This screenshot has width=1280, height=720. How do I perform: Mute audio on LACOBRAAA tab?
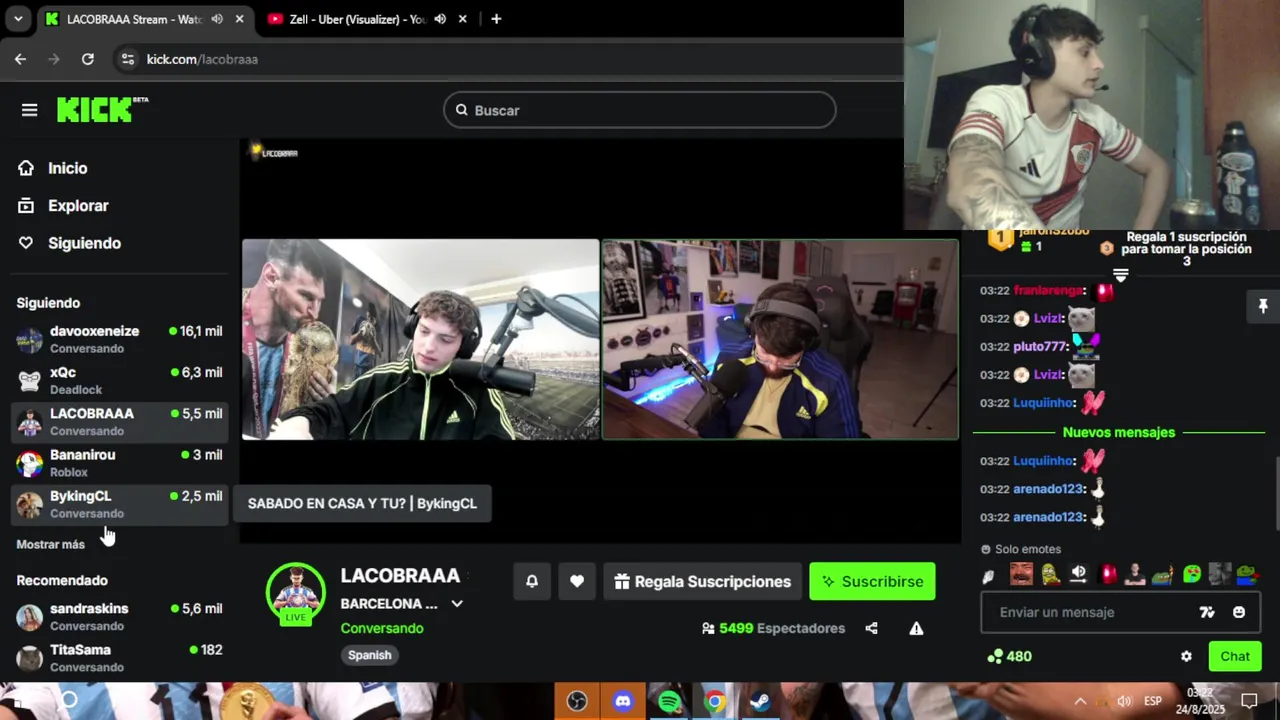[217, 19]
